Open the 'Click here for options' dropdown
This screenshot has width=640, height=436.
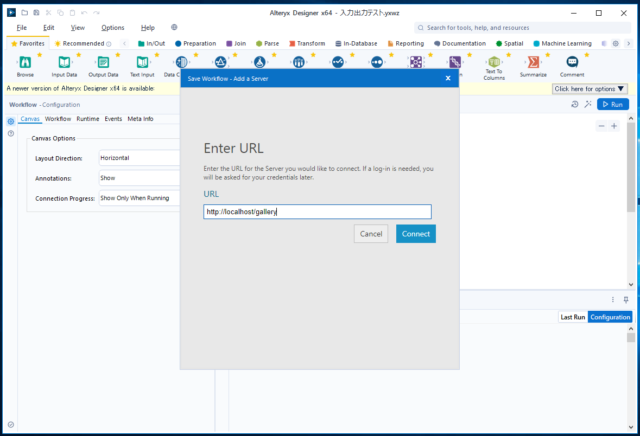[589, 89]
